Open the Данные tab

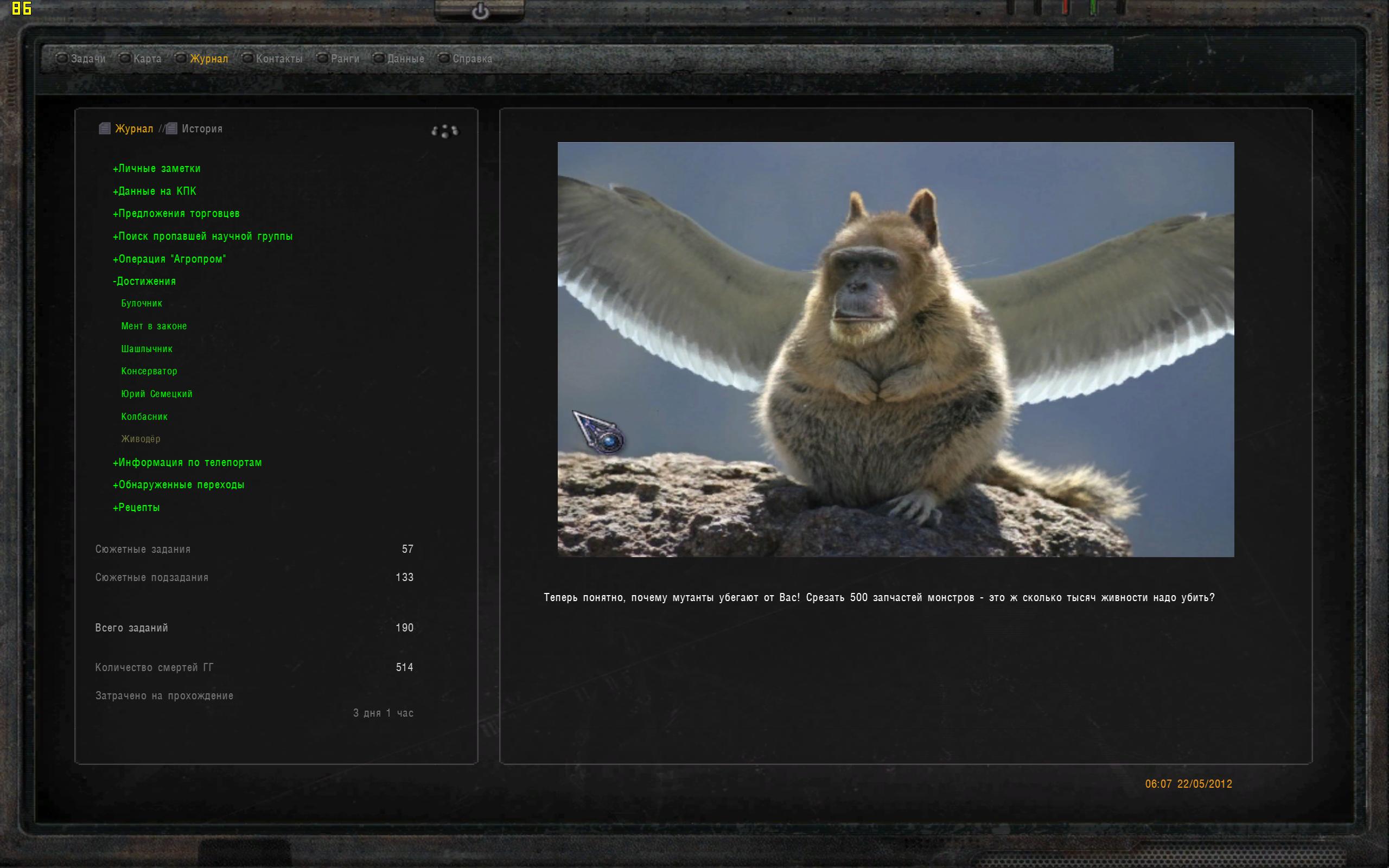pyautogui.click(x=405, y=59)
